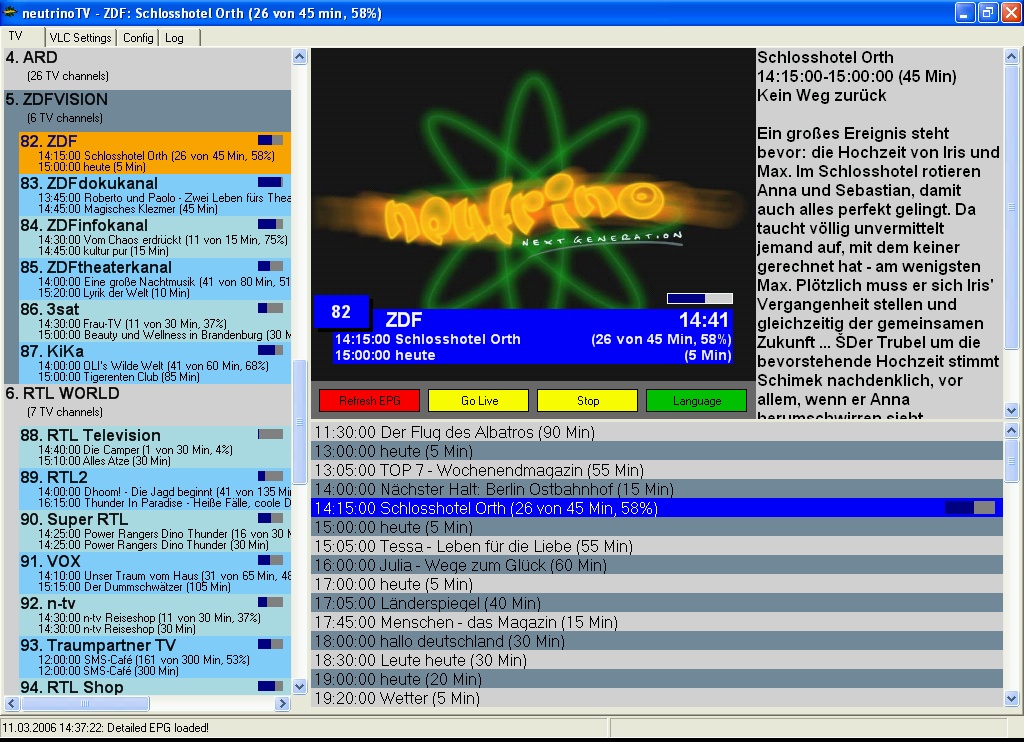Click channel list horizontal scroll right arrow

click(283, 703)
